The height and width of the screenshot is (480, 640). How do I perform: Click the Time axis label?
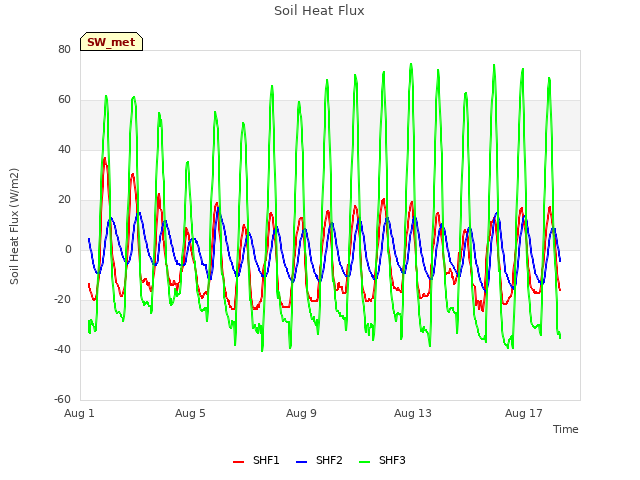coord(566,429)
